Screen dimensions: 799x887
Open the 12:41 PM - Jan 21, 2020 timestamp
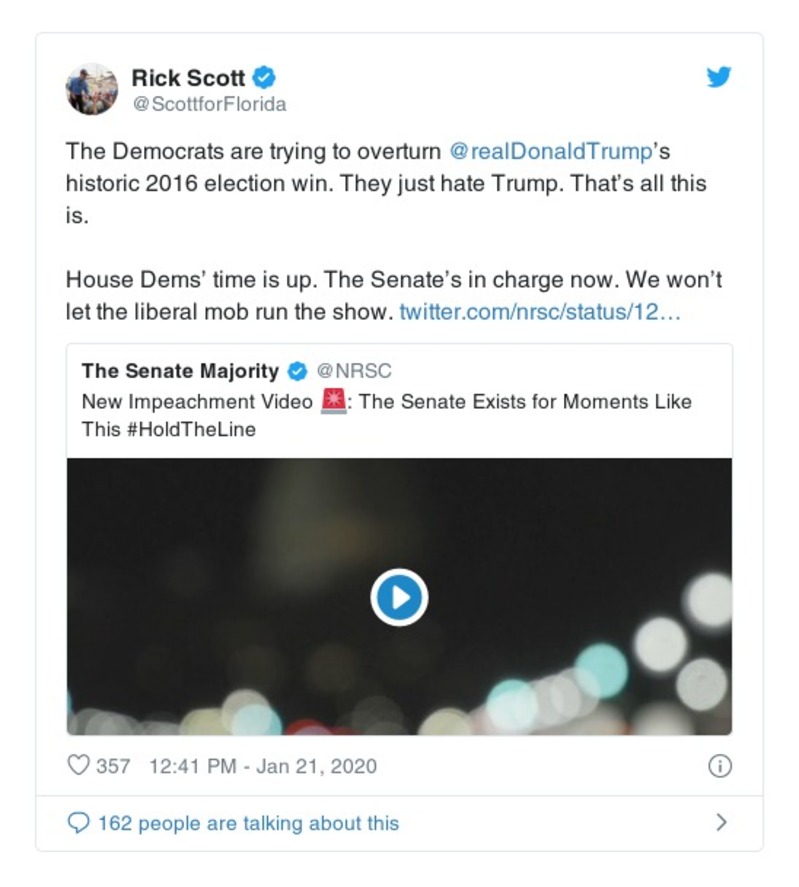pyautogui.click(x=262, y=766)
